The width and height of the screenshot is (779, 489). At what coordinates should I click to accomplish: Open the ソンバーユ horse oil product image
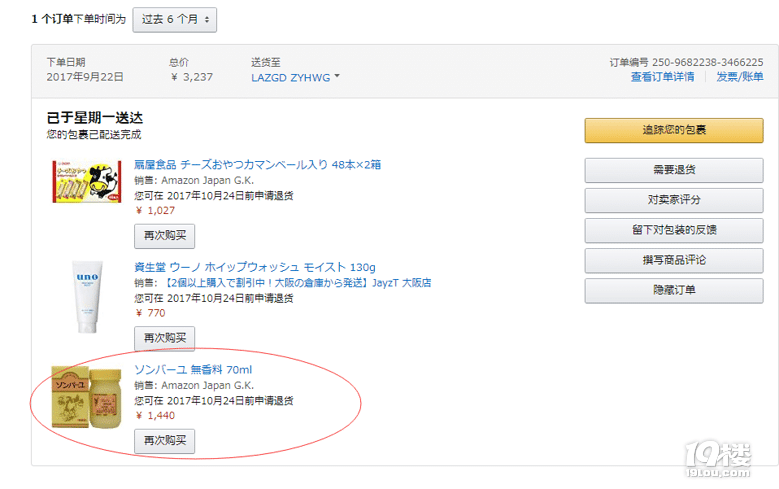(87, 397)
